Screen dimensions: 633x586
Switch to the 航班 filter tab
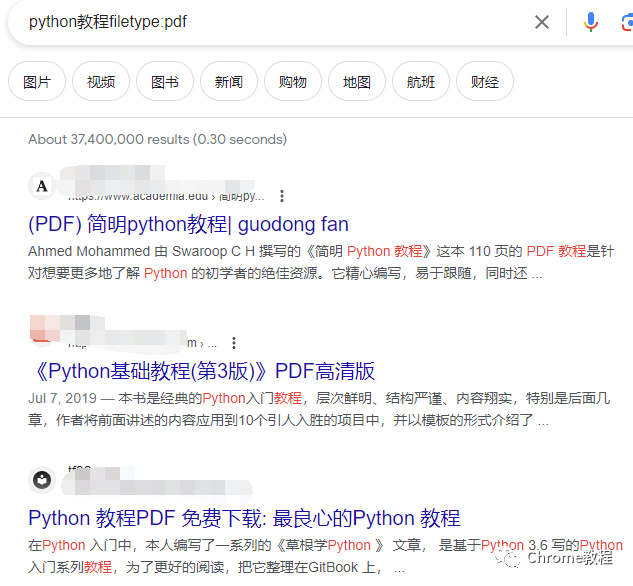click(x=421, y=82)
